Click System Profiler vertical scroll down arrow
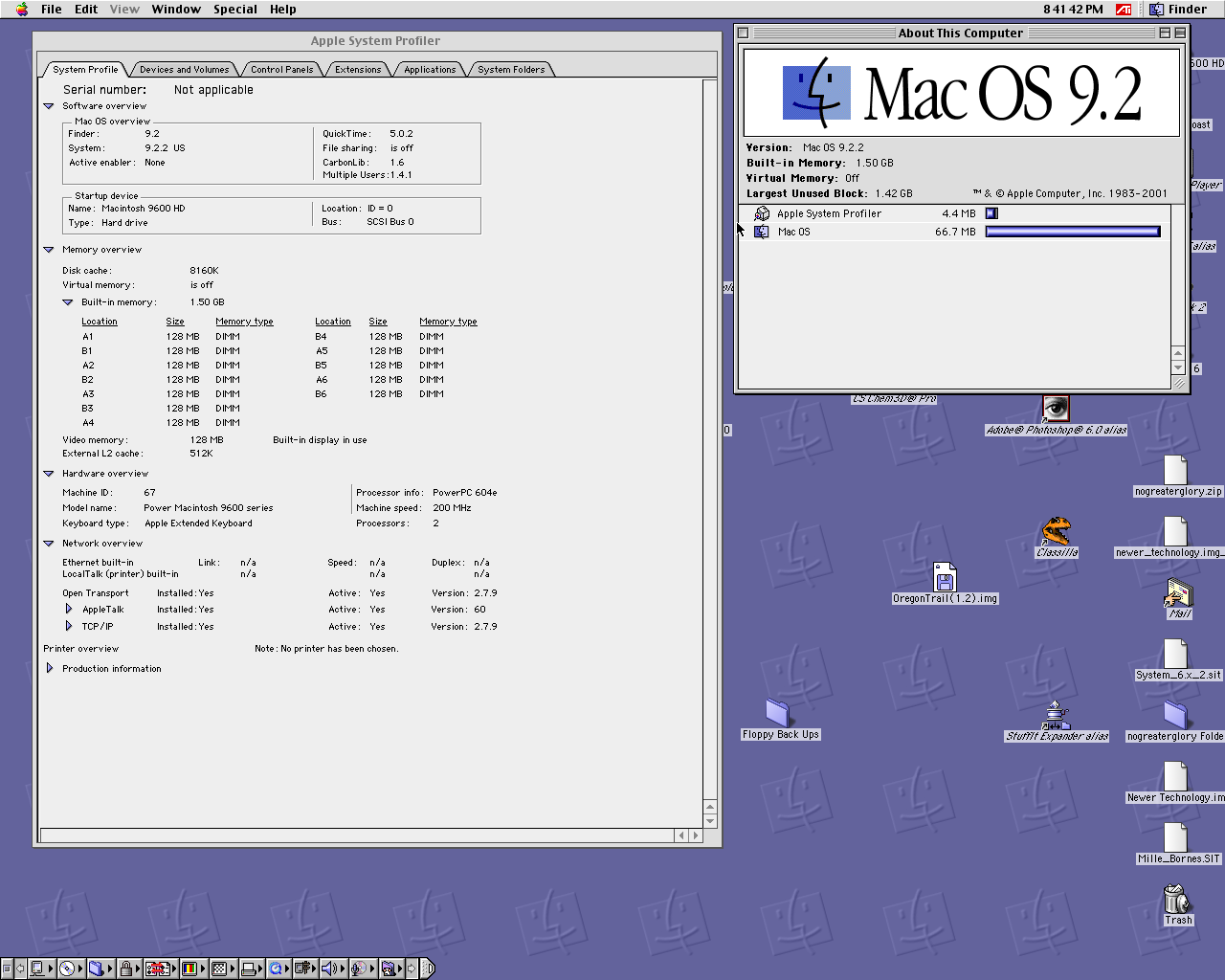 710,821
